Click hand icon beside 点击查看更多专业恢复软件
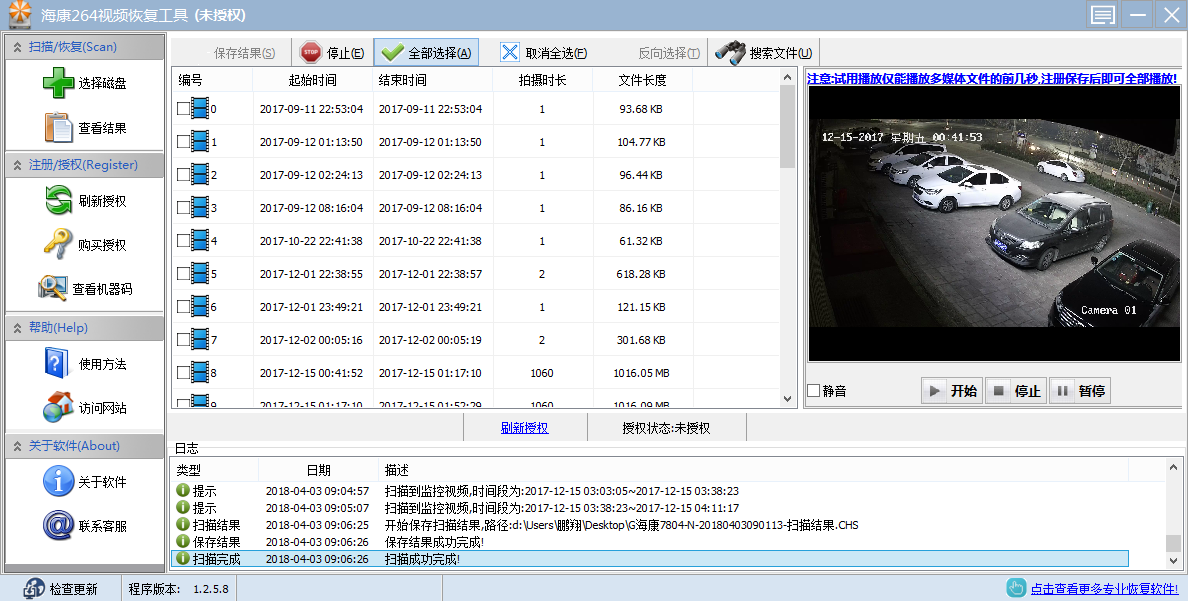Image resolution: width=1188 pixels, height=601 pixels. (x=1016, y=587)
